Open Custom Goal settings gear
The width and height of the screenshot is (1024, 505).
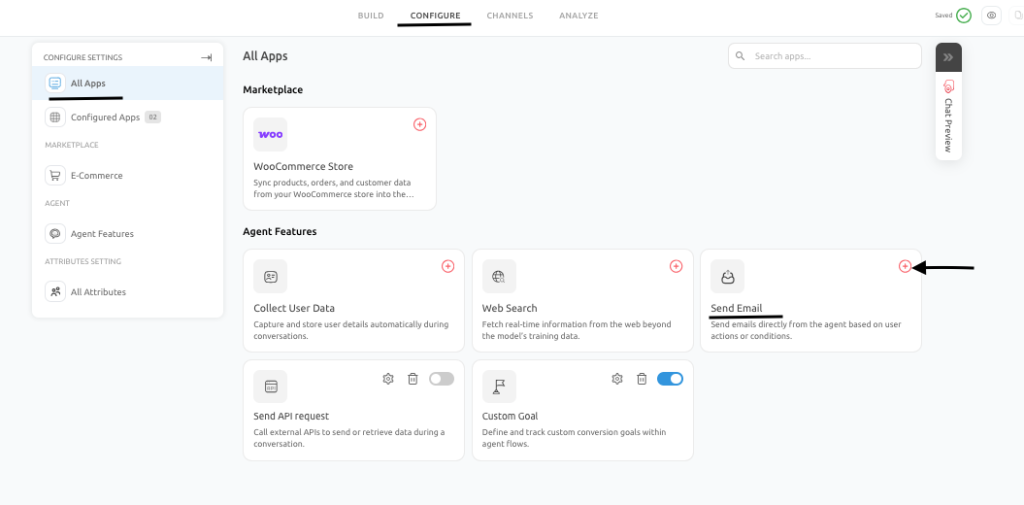coord(617,379)
